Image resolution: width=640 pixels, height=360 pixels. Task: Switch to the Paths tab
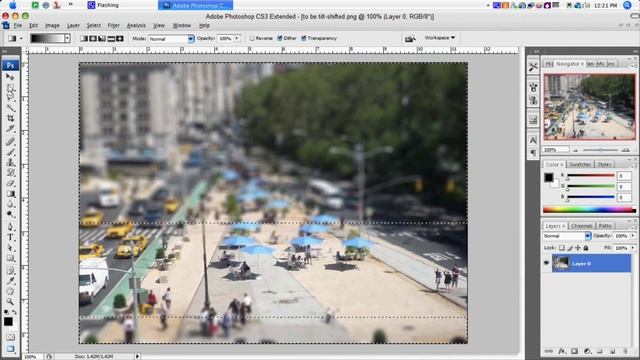605,226
